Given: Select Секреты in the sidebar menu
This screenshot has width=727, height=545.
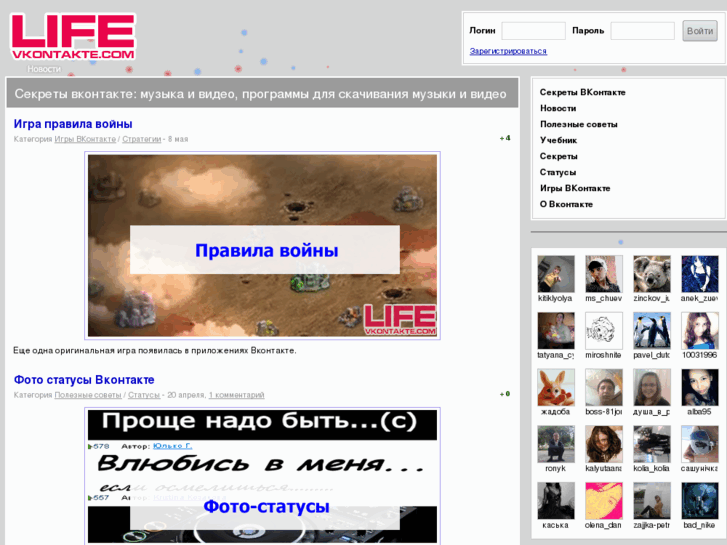Looking at the screenshot, I should click(x=558, y=156).
